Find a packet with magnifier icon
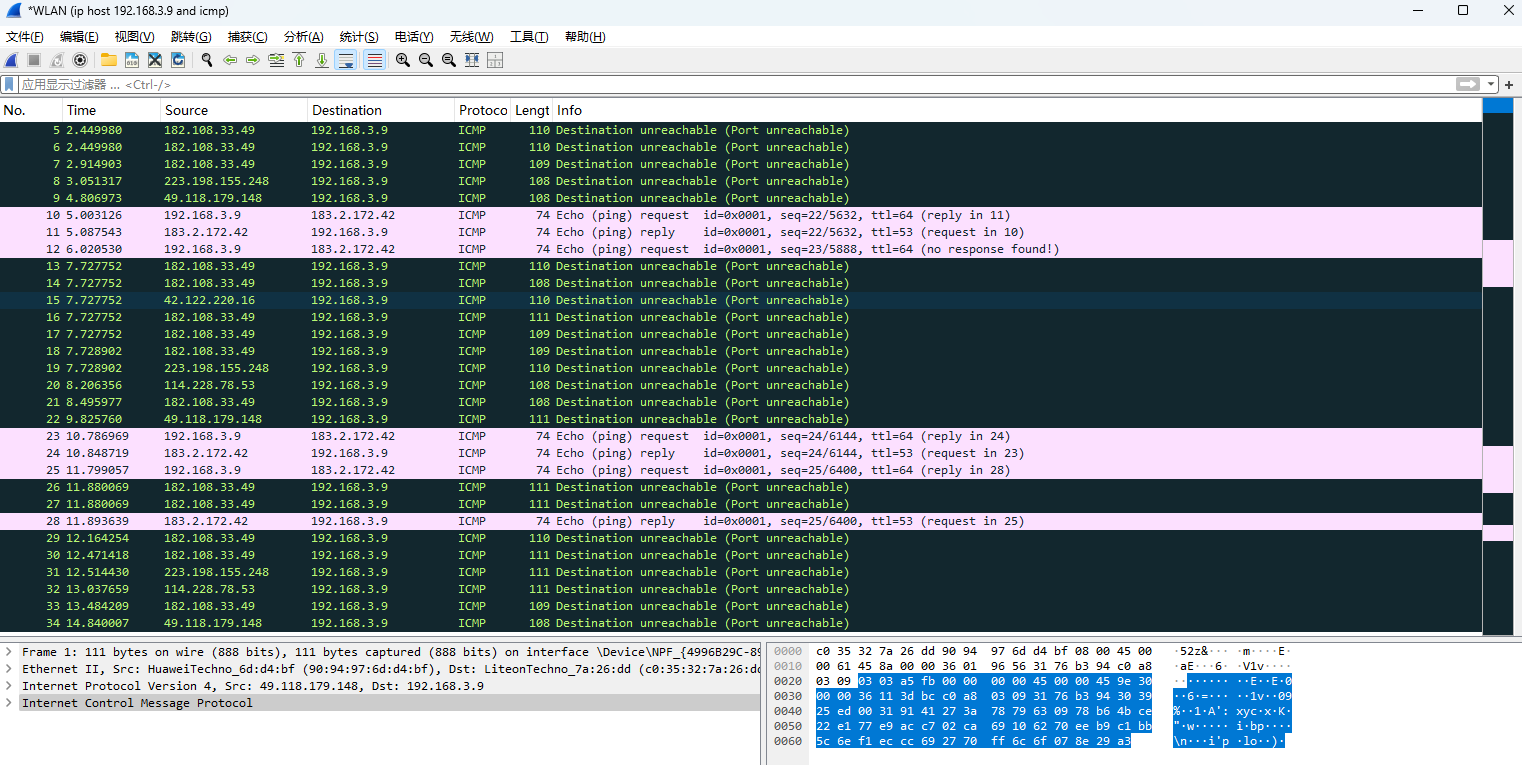1522x765 pixels. tap(207, 60)
